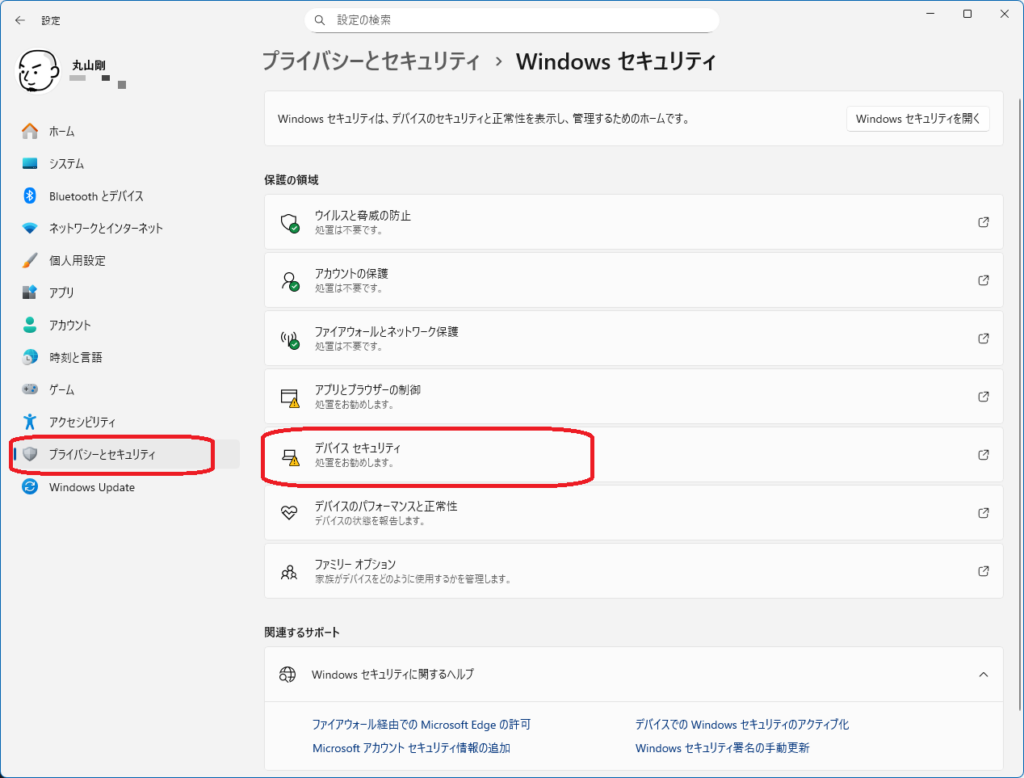Click the user avatar picture
The width and height of the screenshot is (1024, 778).
click(x=37, y=71)
